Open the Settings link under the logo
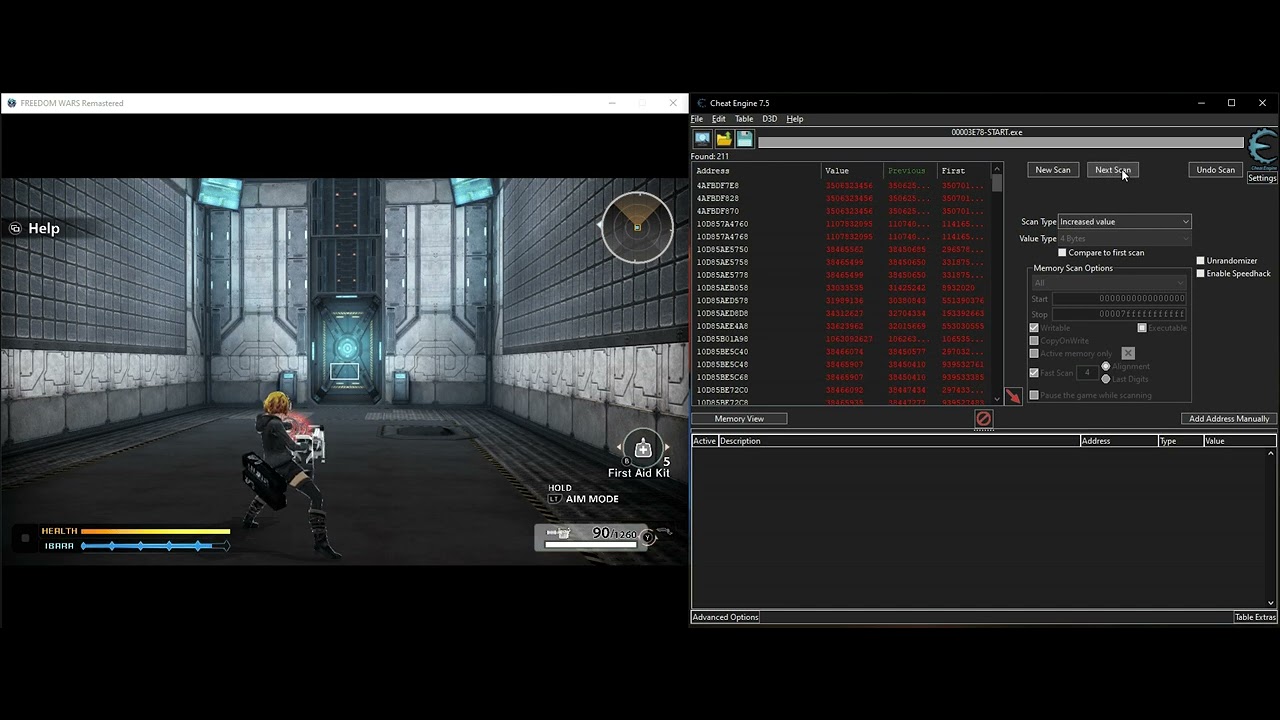1280x720 pixels. pyautogui.click(x=1262, y=178)
